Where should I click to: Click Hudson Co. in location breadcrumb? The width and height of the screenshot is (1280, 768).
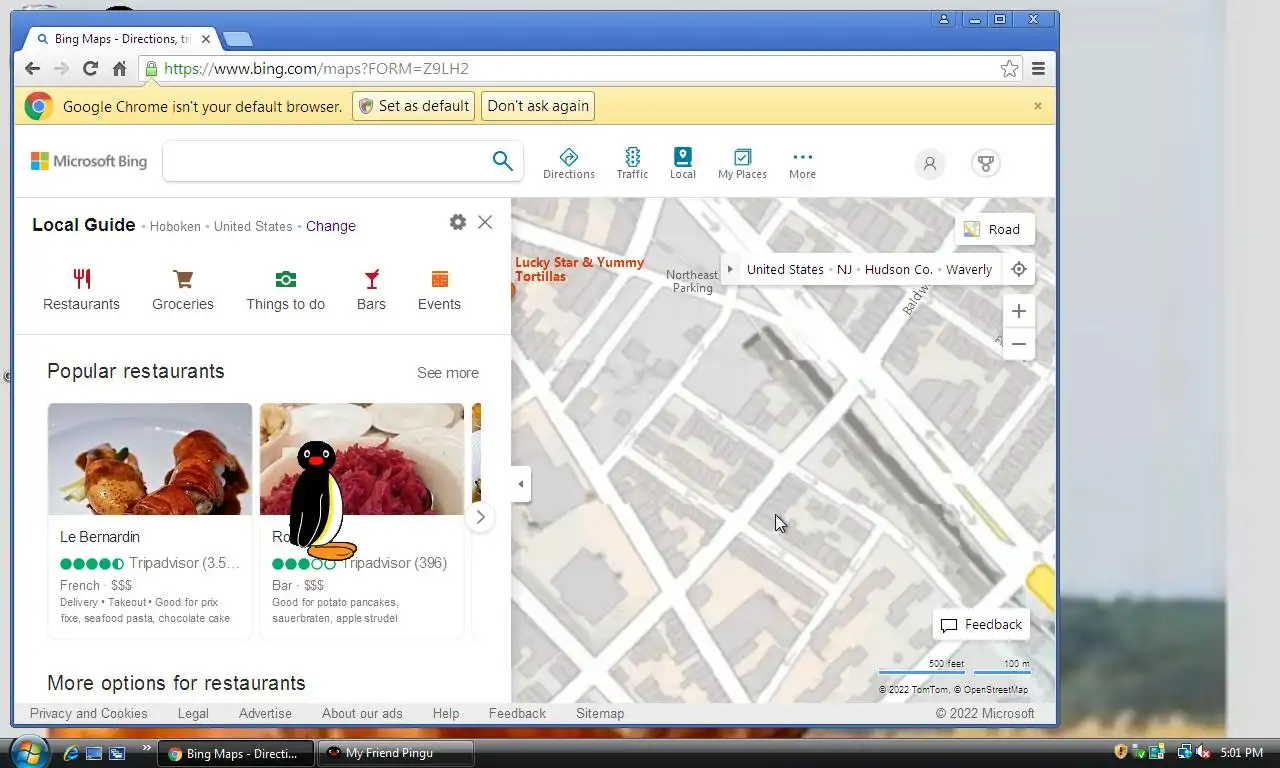tap(898, 269)
